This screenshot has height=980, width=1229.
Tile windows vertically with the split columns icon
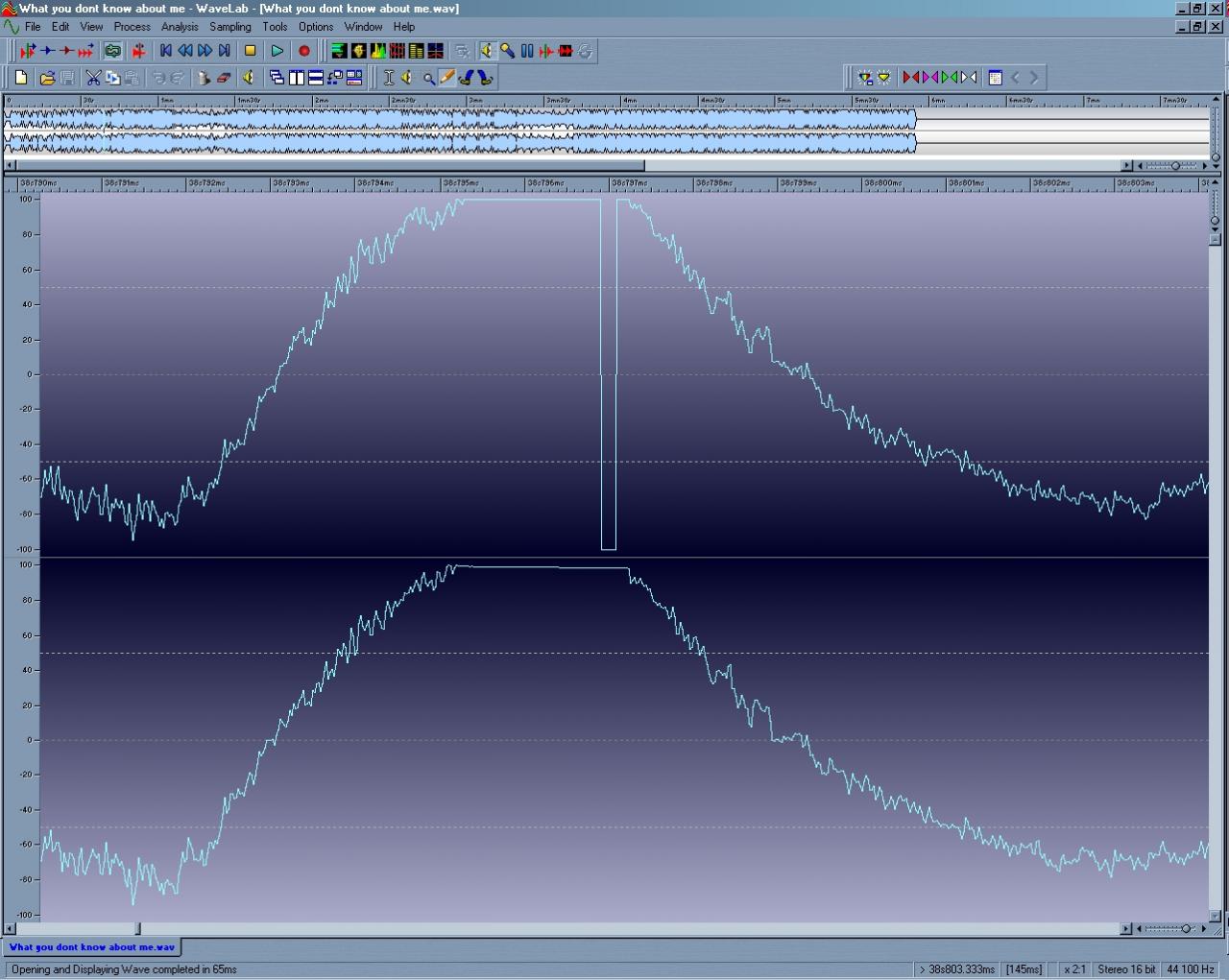click(x=296, y=78)
